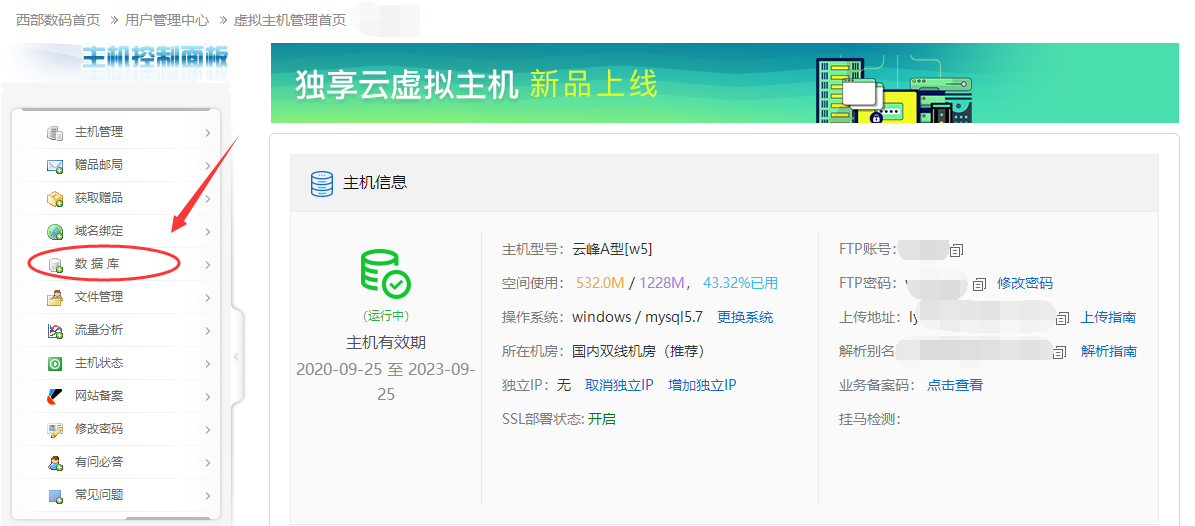Click the 主机管理 server icon
This screenshot has height=526, width=1195.
coord(55,133)
